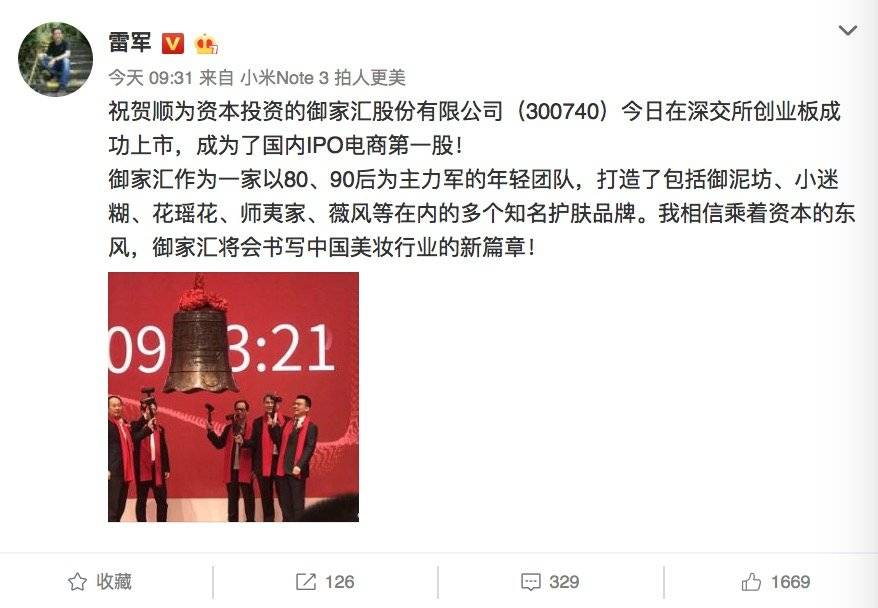Click the clock digits in the photo
This screenshot has height=608, width=878.
pyautogui.click(x=221, y=349)
